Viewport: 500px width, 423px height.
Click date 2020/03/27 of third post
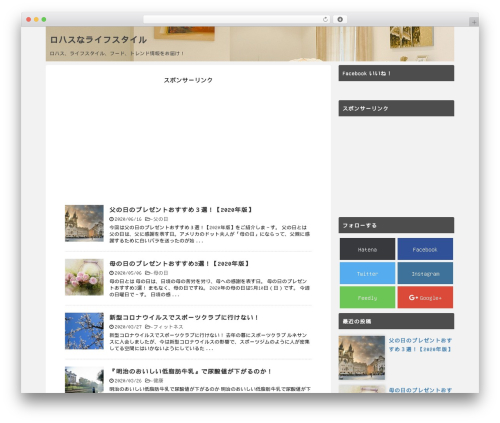(128, 327)
